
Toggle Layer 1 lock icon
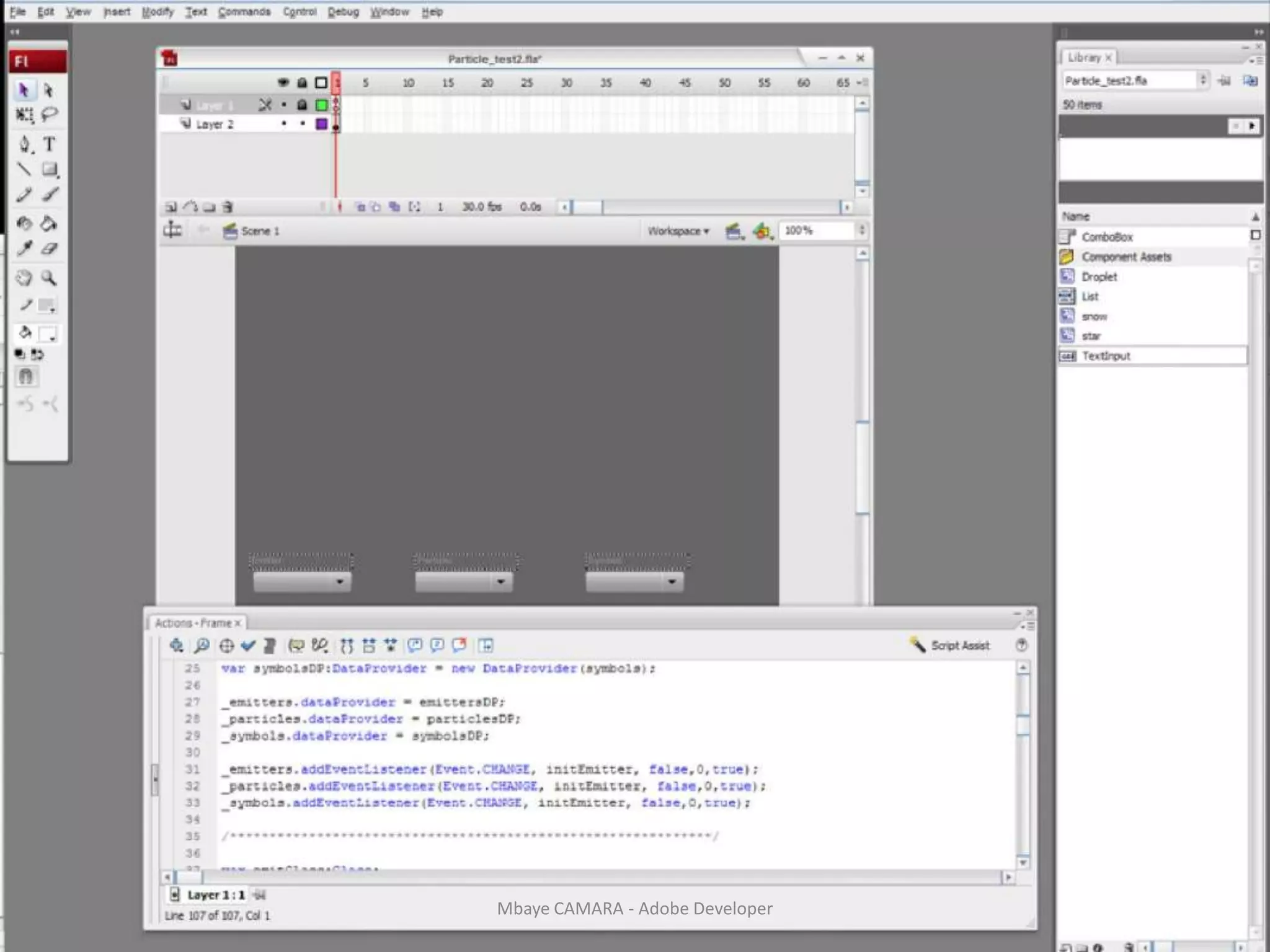[302, 105]
